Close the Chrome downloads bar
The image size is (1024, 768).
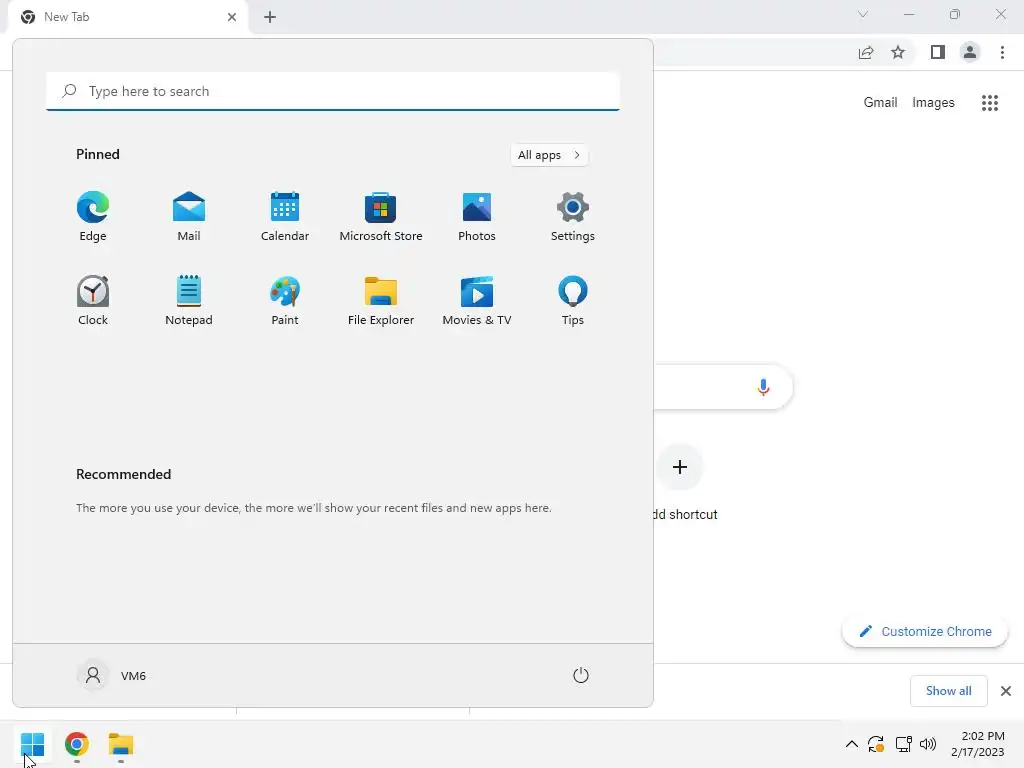coord(1006,691)
